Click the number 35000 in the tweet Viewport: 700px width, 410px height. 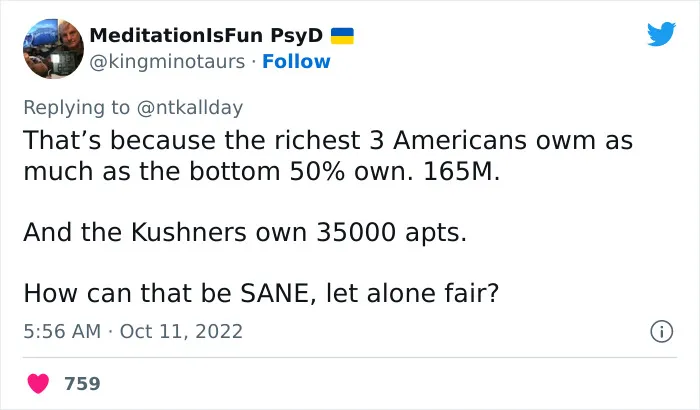[356, 232]
